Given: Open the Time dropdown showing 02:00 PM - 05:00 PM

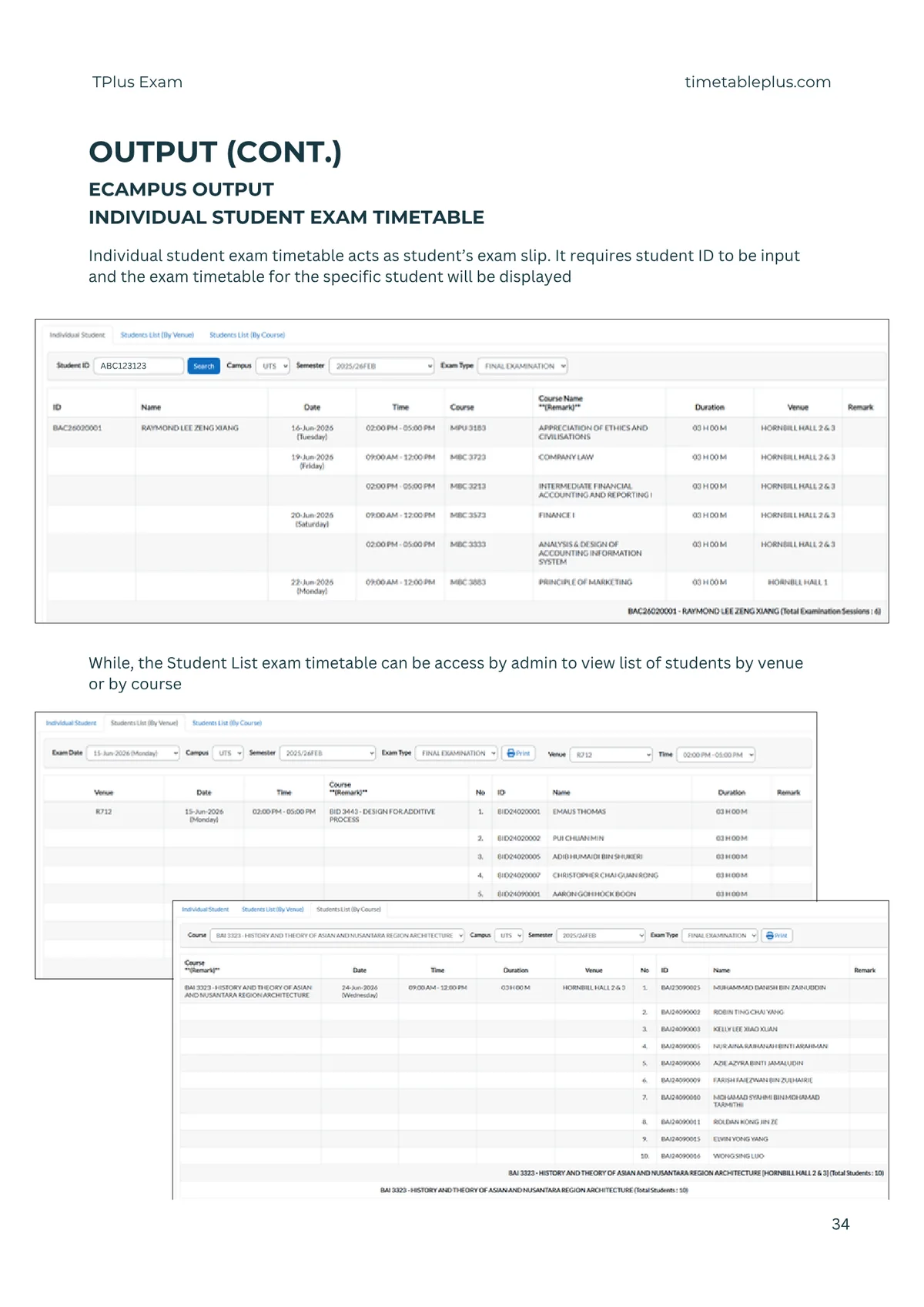Looking at the screenshot, I should coord(716,754).
